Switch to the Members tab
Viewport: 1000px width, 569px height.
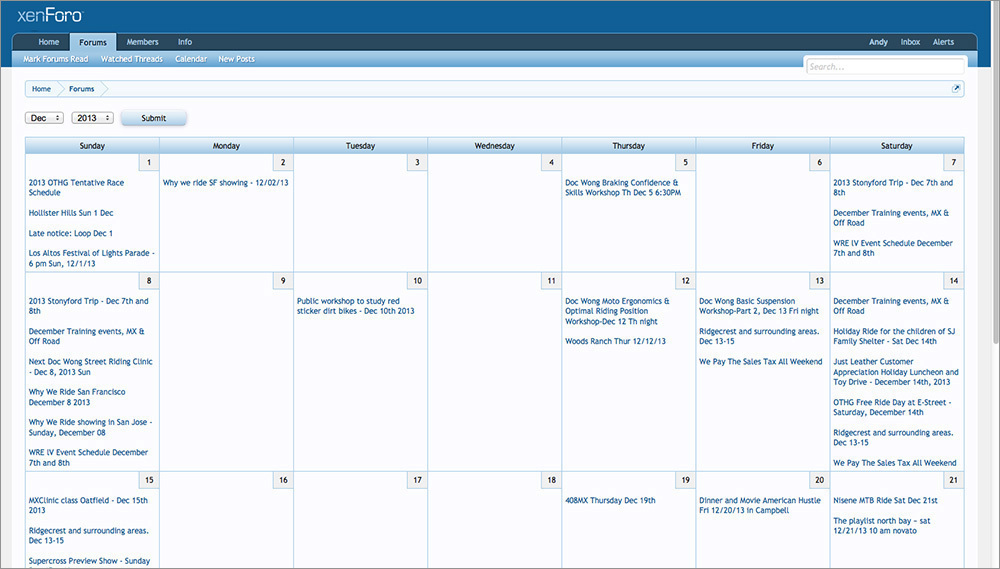click(142, 42)
